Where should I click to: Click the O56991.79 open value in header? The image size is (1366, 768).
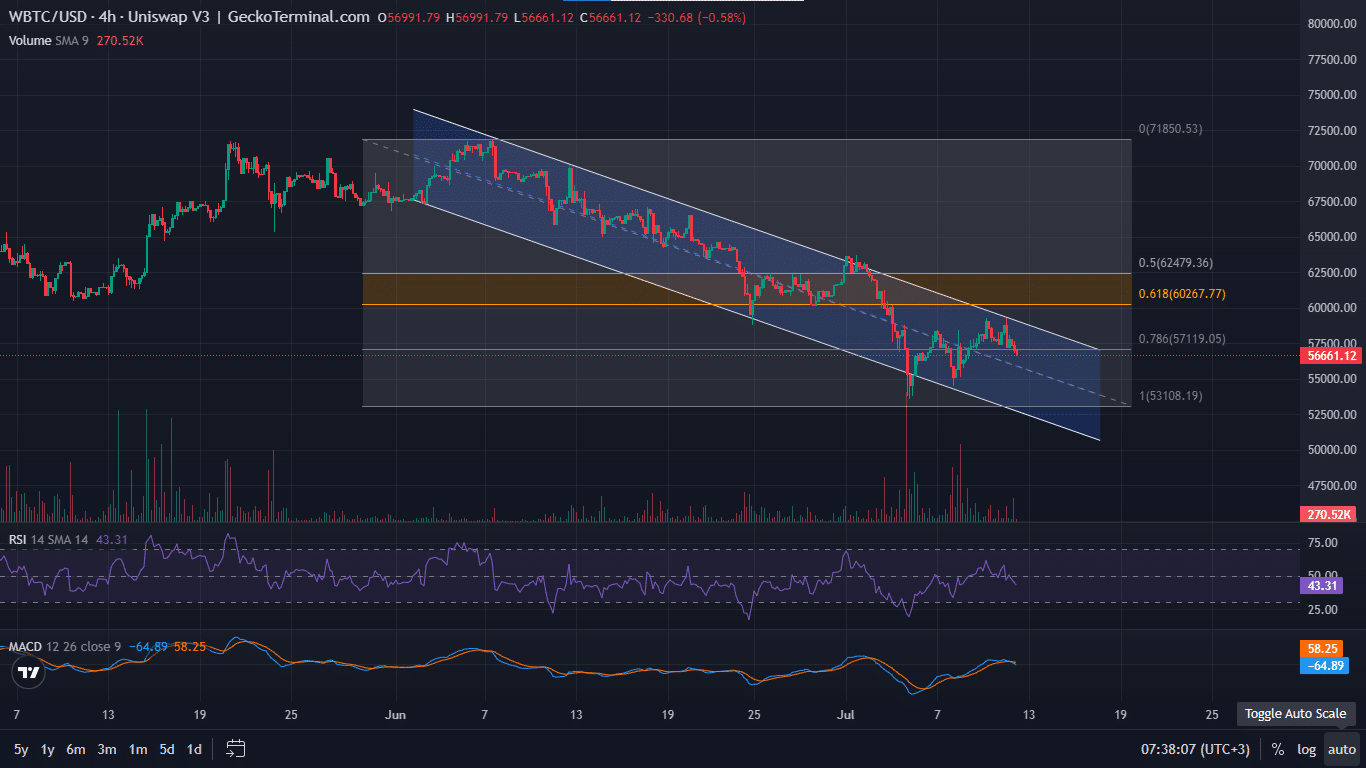(409, 18)
